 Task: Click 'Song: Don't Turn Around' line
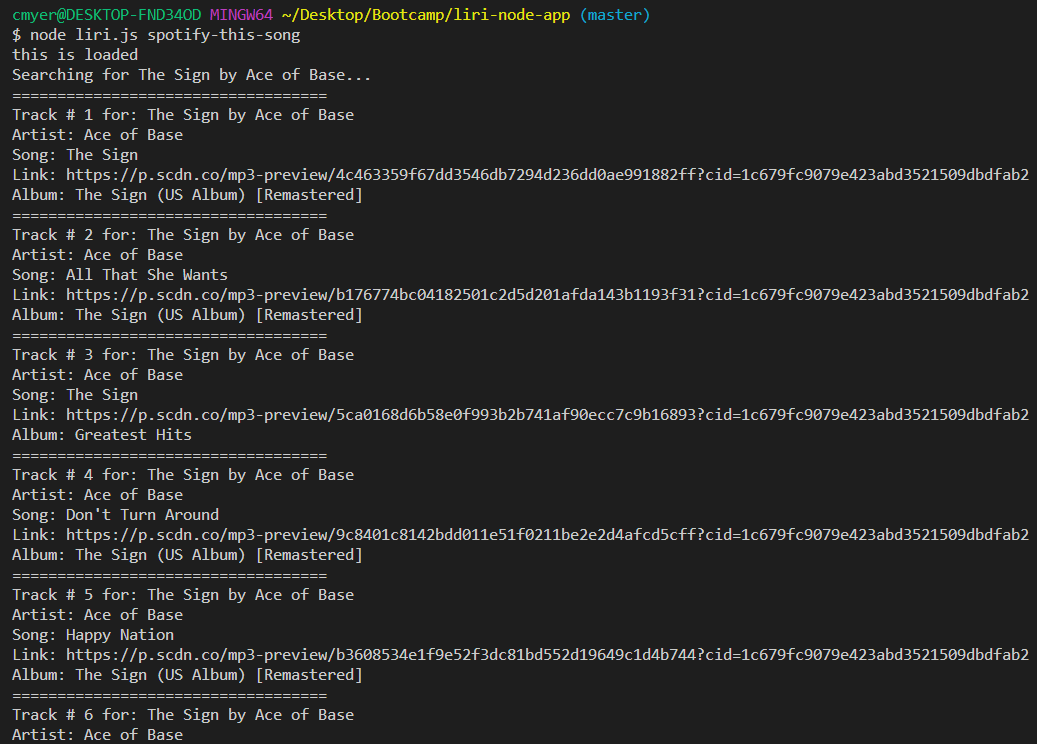tap(116, 515)
